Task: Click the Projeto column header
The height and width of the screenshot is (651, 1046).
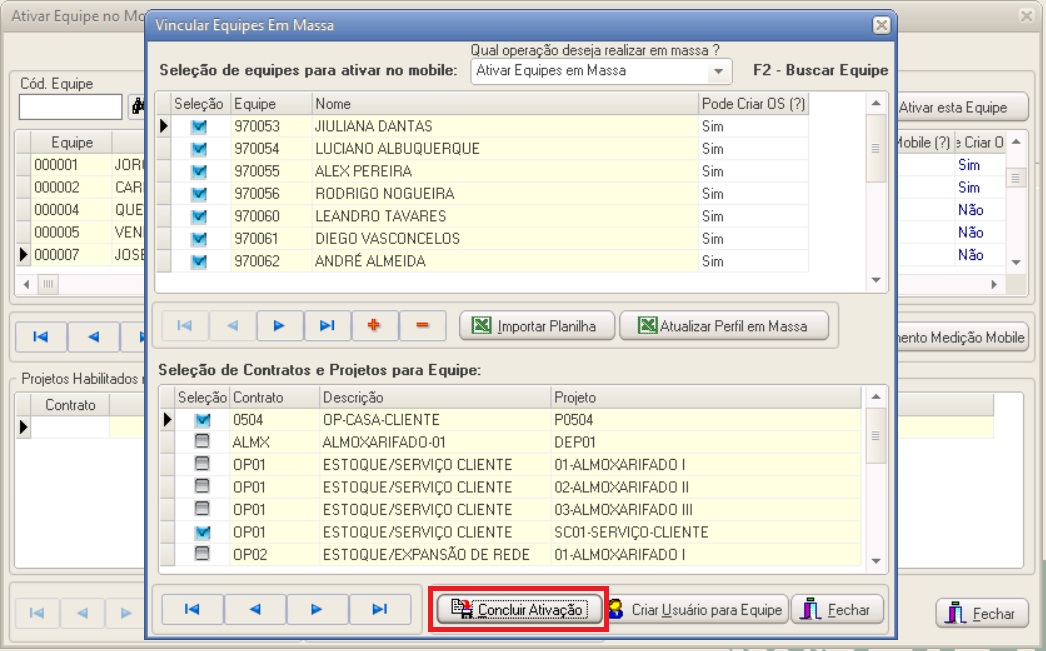Action: tap(704, 398)
